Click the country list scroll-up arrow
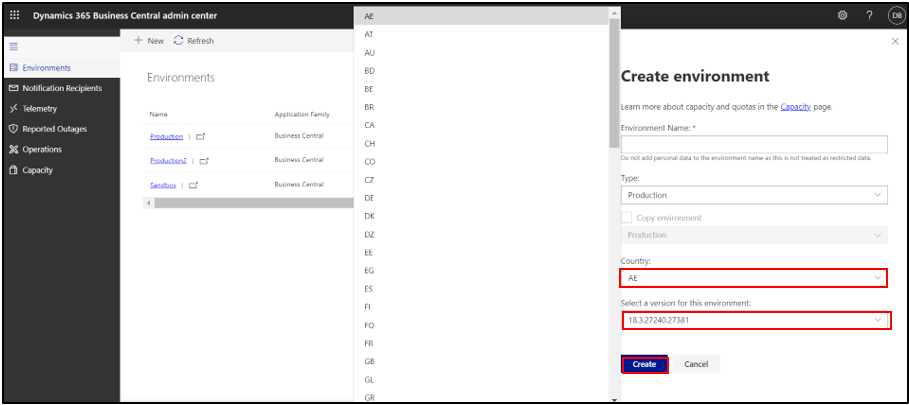This screenshot has width=909, height=405. tap(615, 12)
